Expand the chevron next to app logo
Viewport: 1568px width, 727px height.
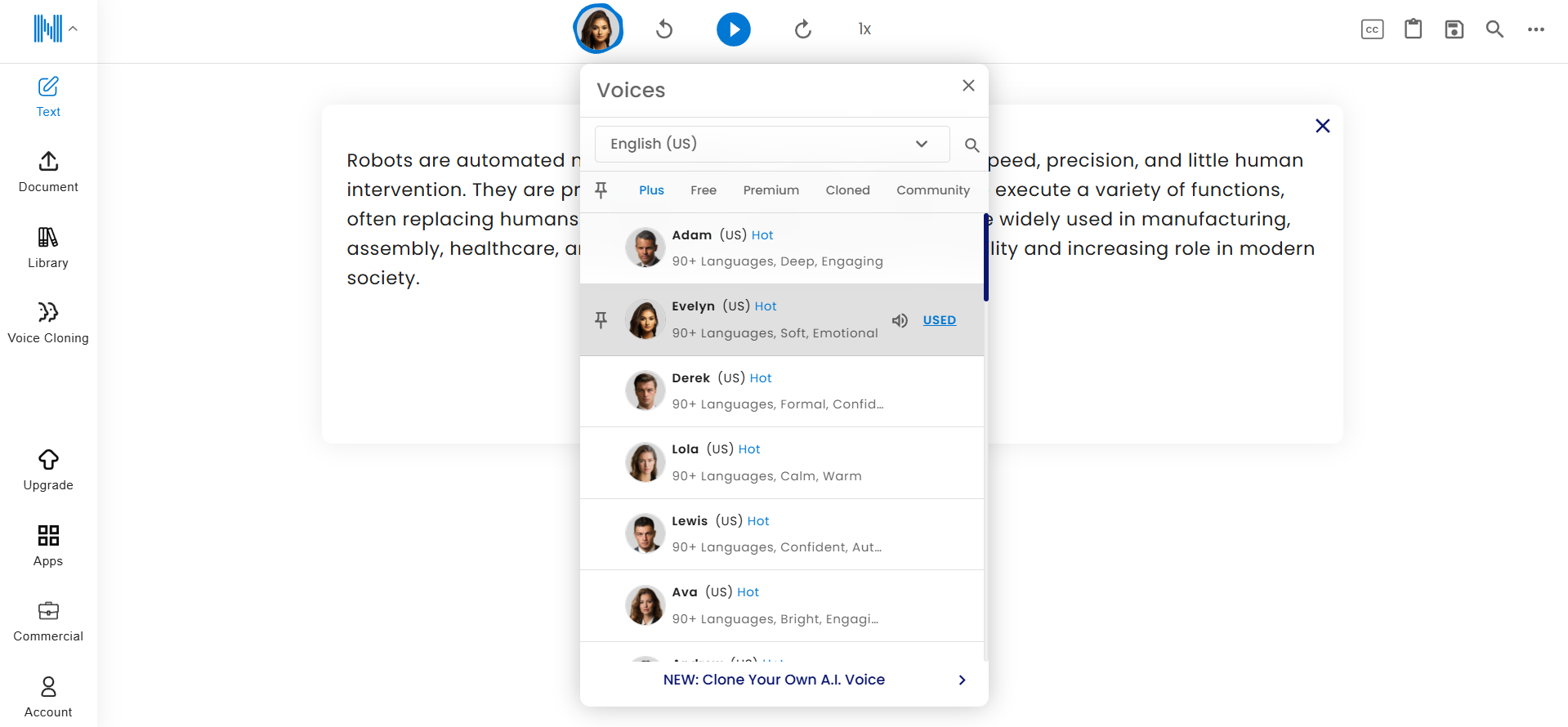pyautogui.click(x=73, y=29)
